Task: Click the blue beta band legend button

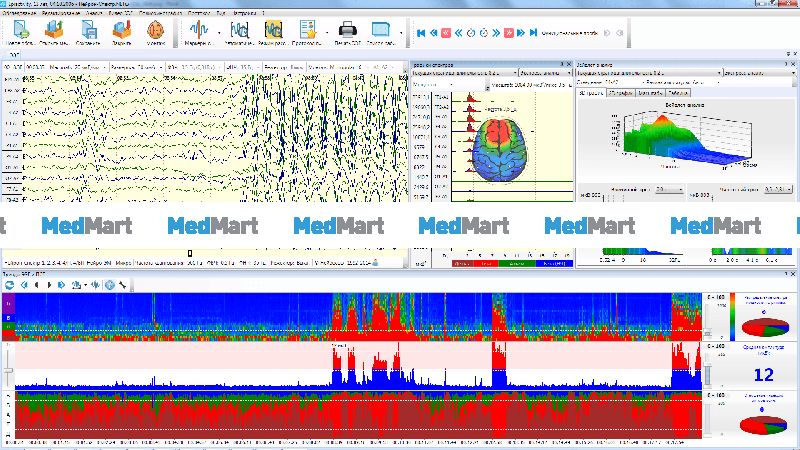Action: [x=554, y=264]
